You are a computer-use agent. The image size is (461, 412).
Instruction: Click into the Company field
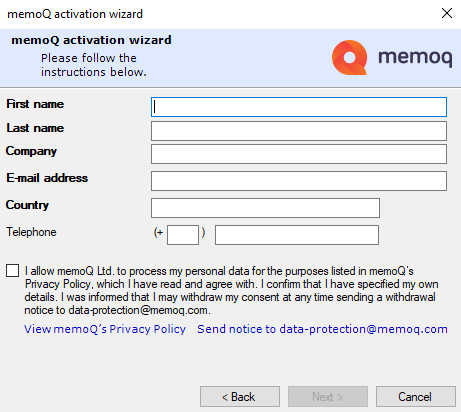tap(299, 154)
